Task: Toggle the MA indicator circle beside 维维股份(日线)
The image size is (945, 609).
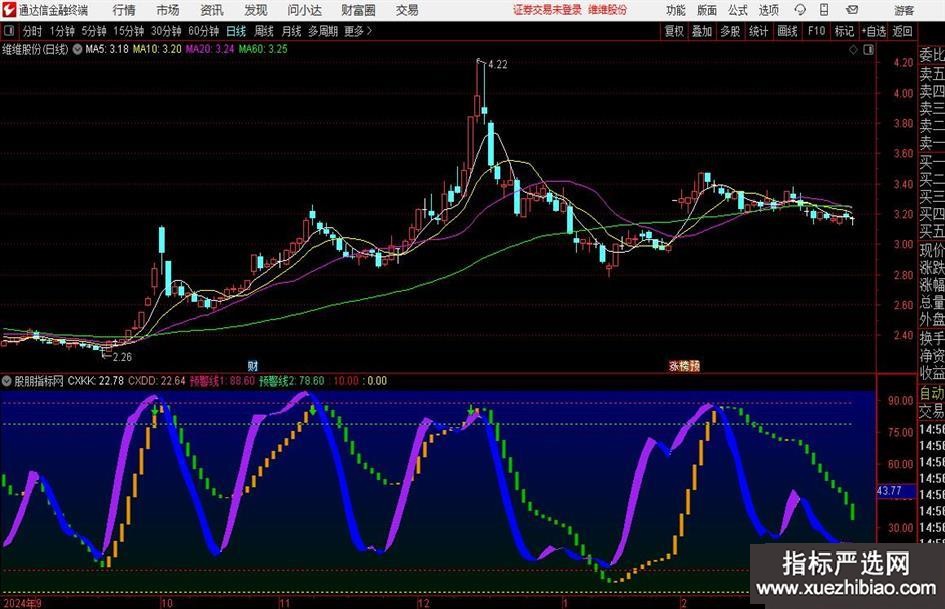Action: [x=77, y=49]
